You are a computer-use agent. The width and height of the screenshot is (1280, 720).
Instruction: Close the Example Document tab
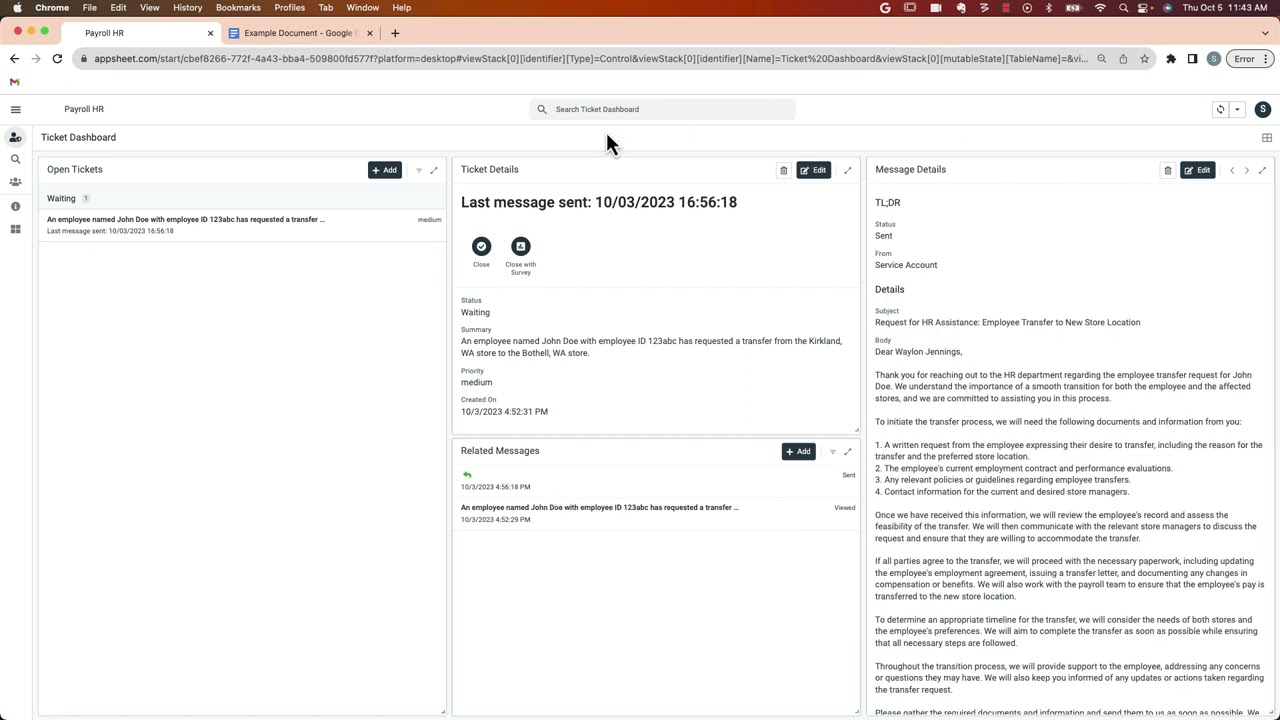pos(370,33)
